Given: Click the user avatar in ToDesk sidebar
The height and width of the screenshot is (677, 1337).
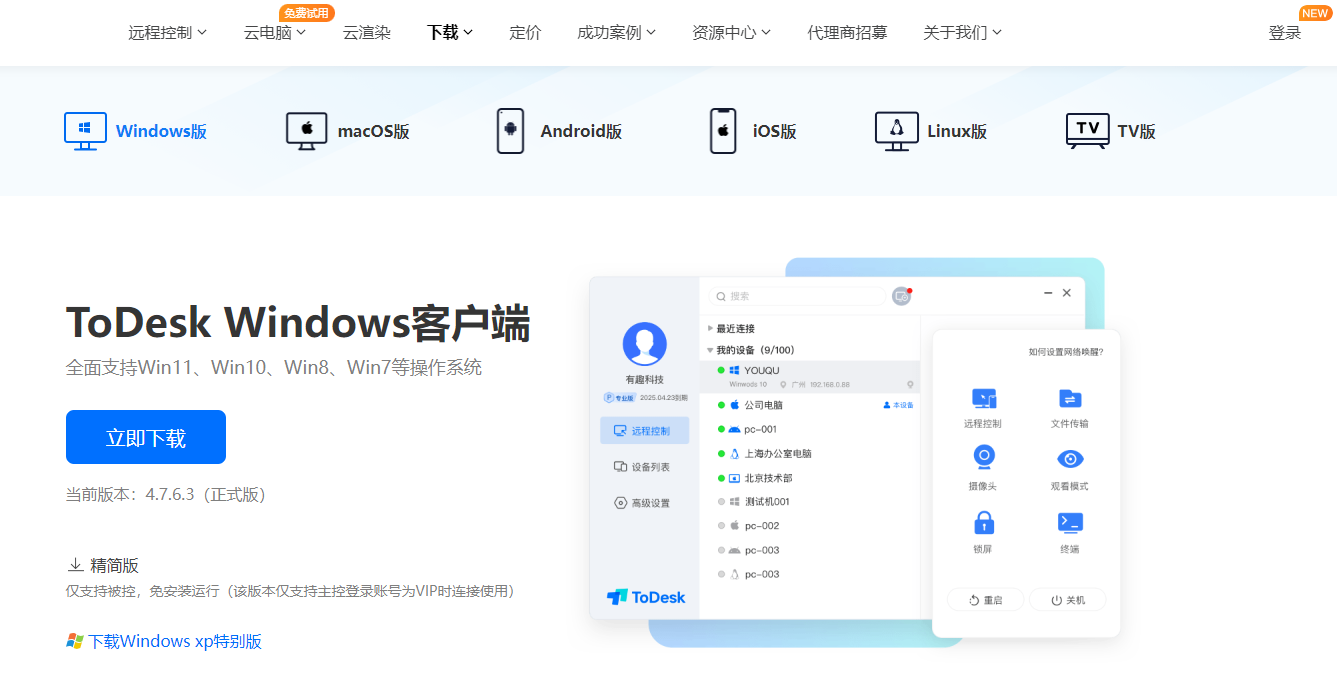Looking at the screenshot, I should tap(644, 344).
